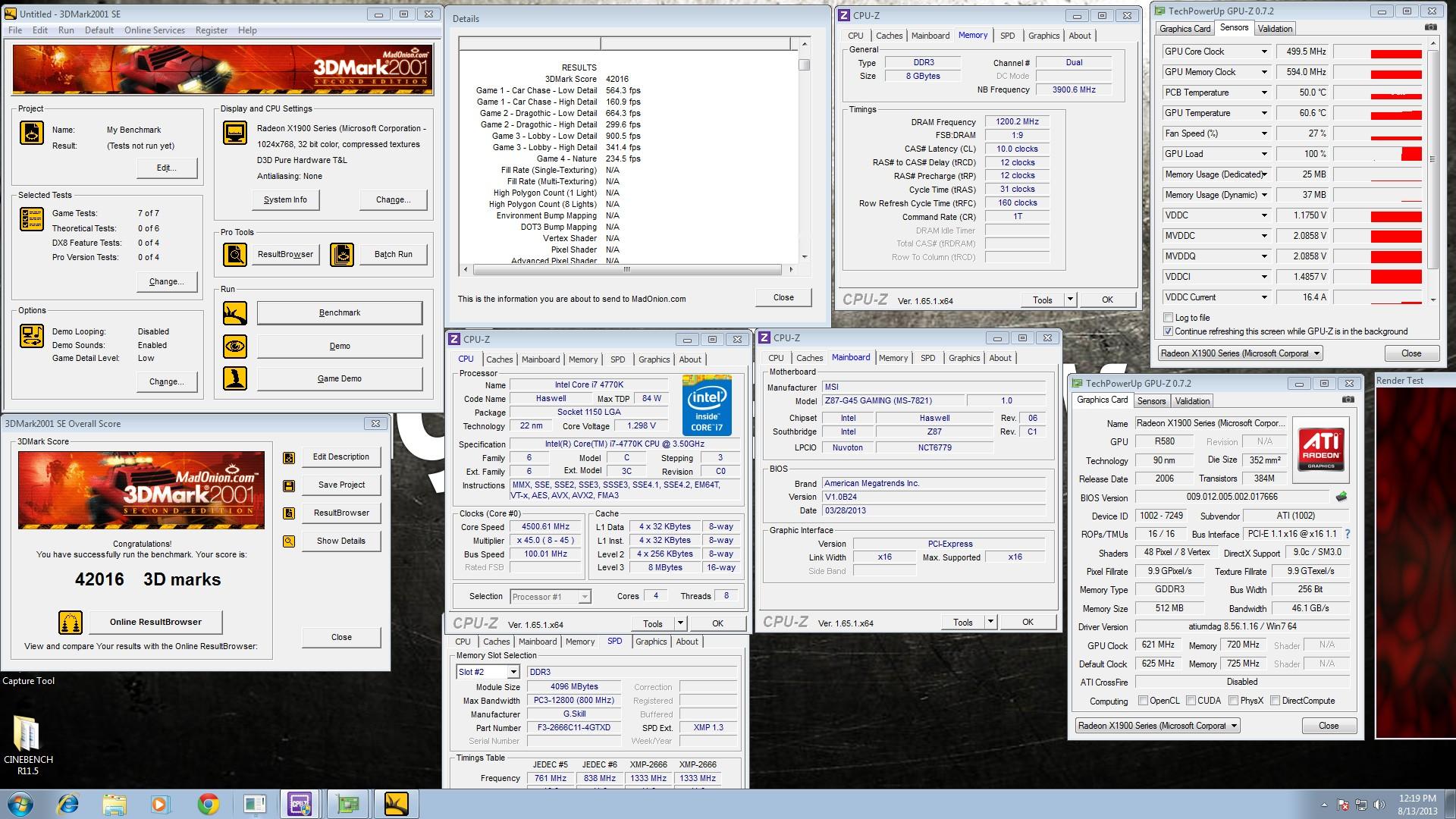This screenshot has width=1456, height=819.
Task: Click the BIOS Version save chip icon
Action: coord(1341,497)
